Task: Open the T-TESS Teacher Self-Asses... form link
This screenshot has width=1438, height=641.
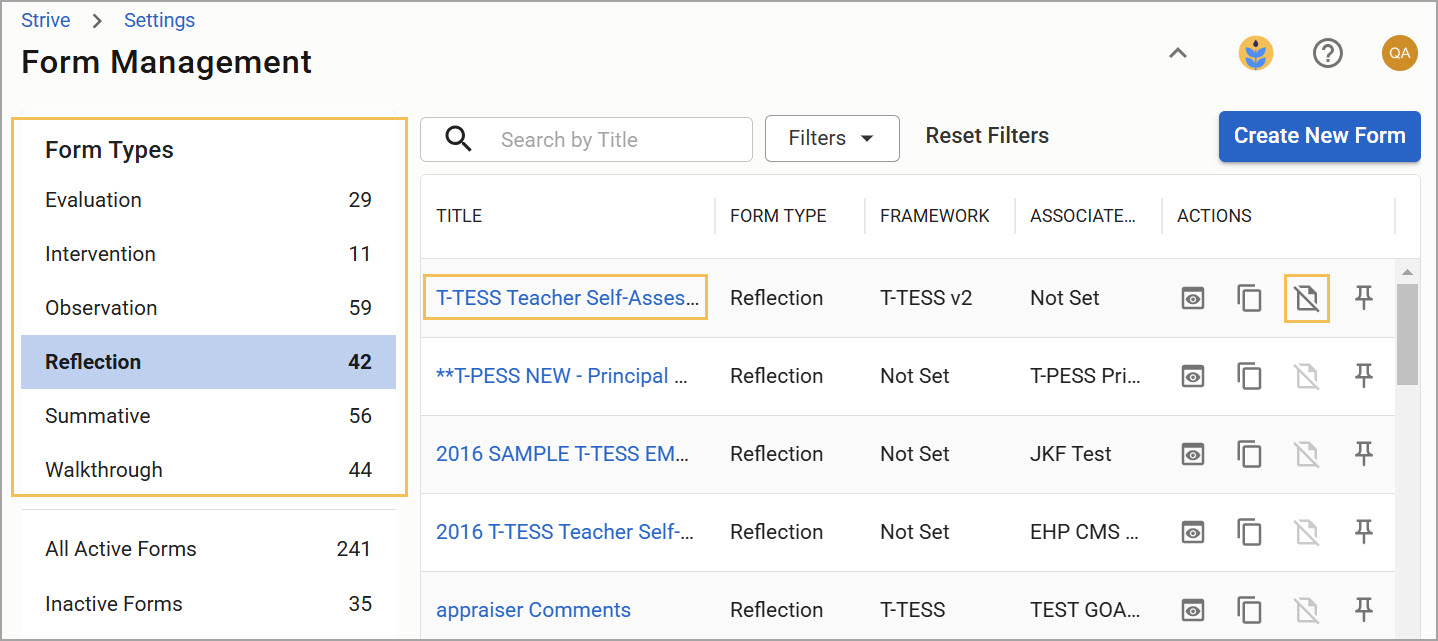Action: (566, 298)
